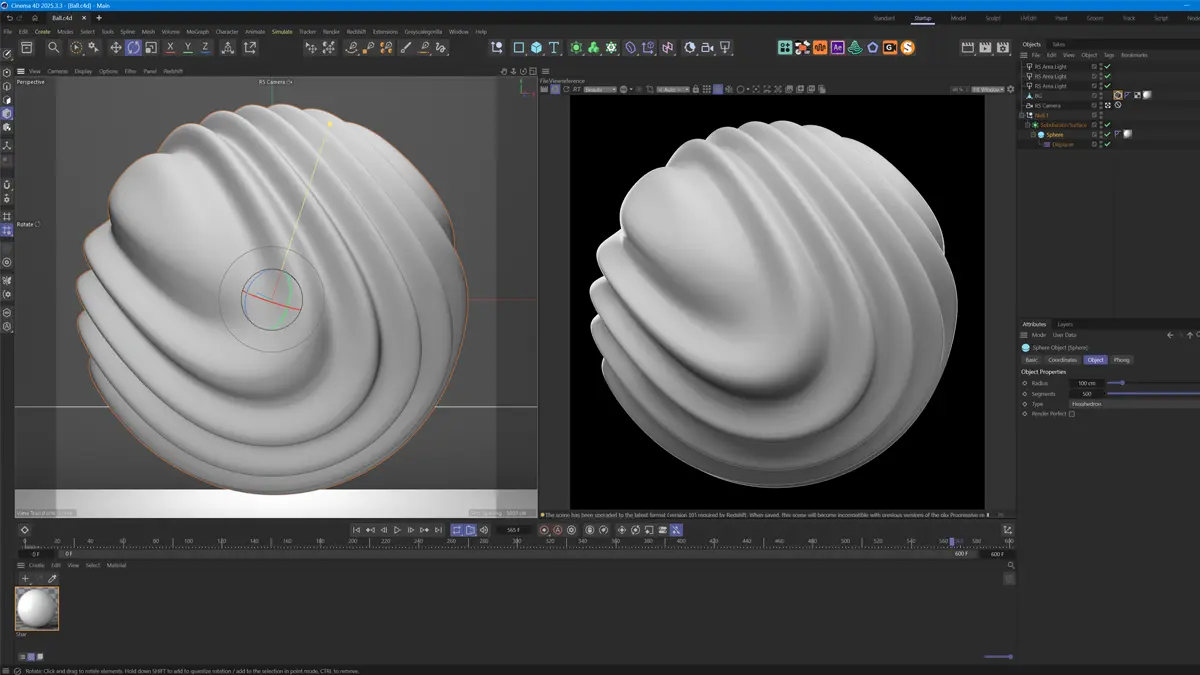This screenshot has height=675, width=1200.
Task: Select the Sphere object in the tree
Action: pos(1055,134)
